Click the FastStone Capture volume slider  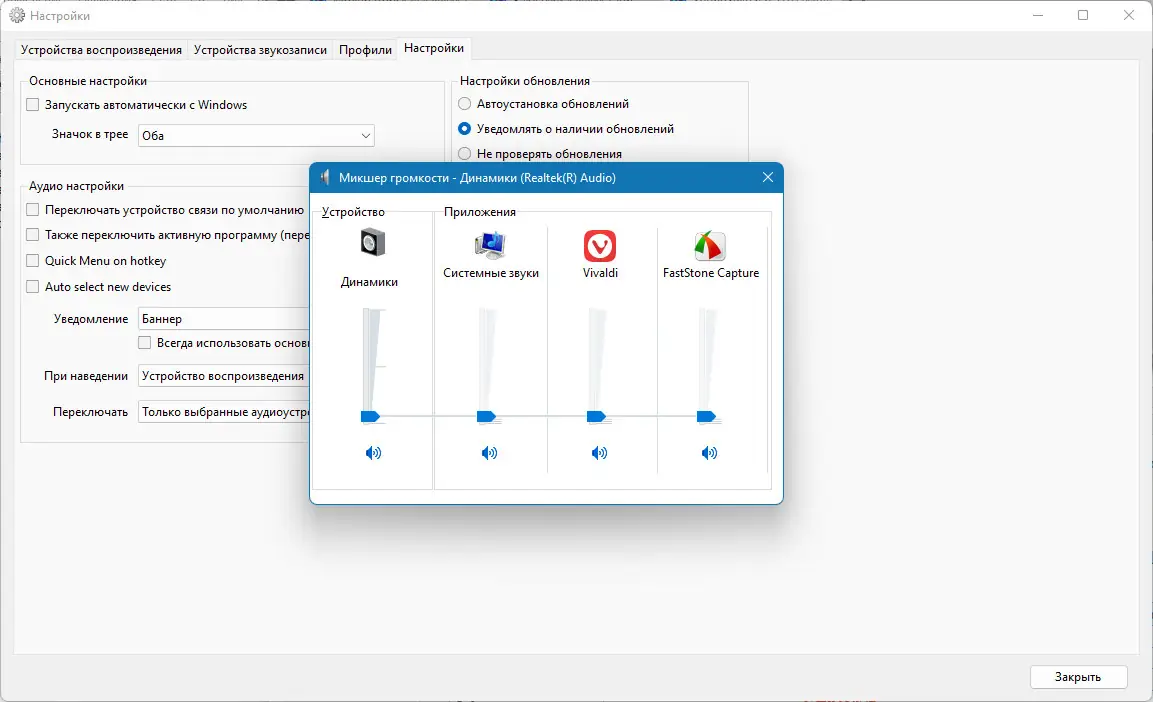[x=707, y=417]
